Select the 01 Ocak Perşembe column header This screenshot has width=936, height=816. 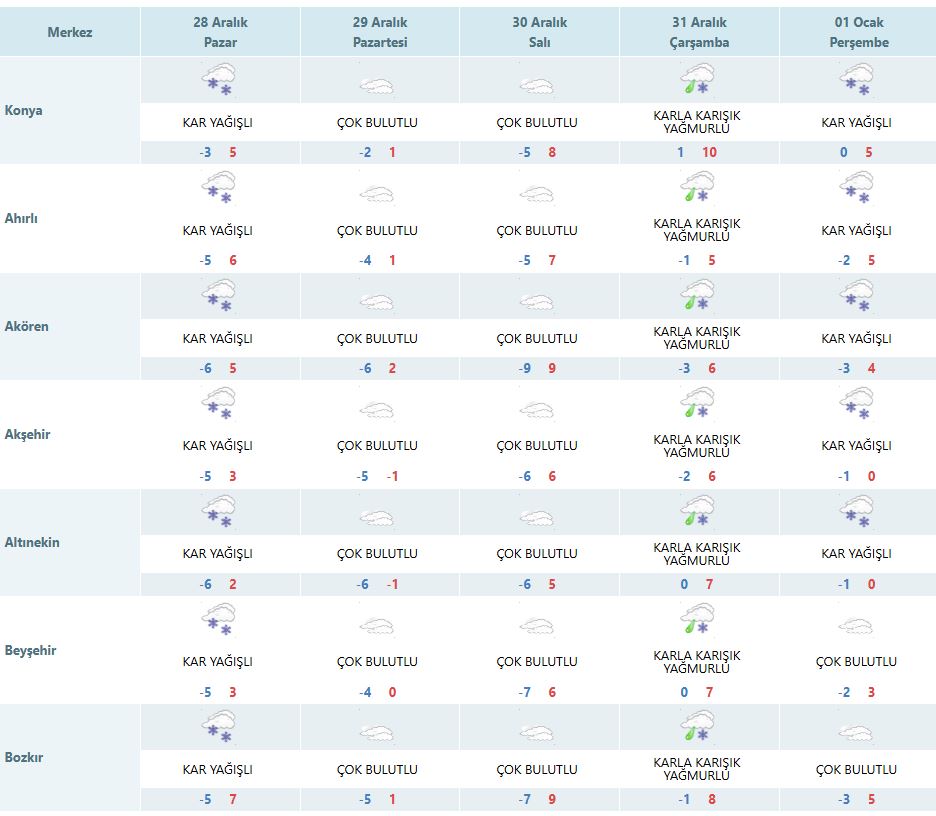pos(858,33)
